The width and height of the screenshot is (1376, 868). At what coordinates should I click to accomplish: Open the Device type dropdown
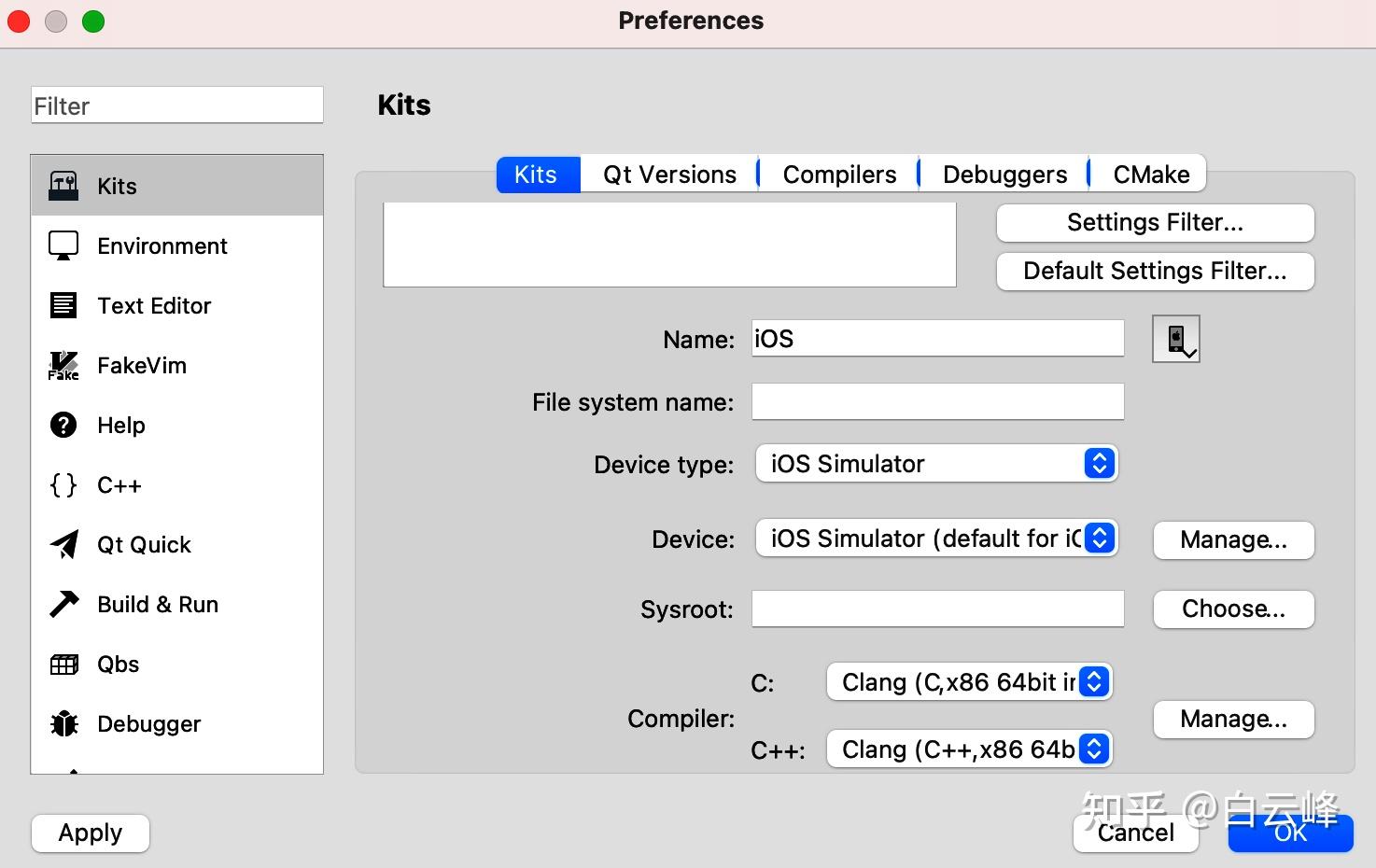coord(936,464)
